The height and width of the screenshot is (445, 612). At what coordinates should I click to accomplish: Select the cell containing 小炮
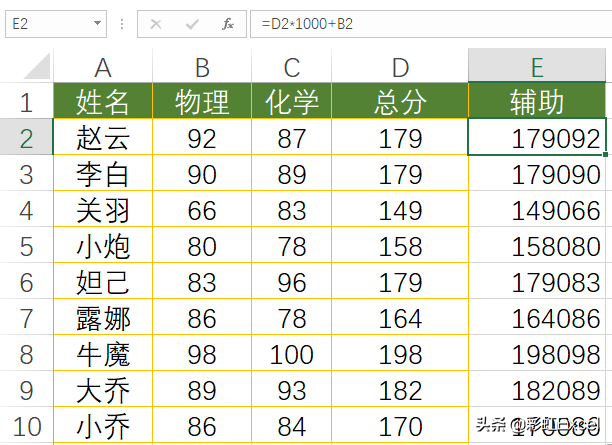tap(103, 245)
